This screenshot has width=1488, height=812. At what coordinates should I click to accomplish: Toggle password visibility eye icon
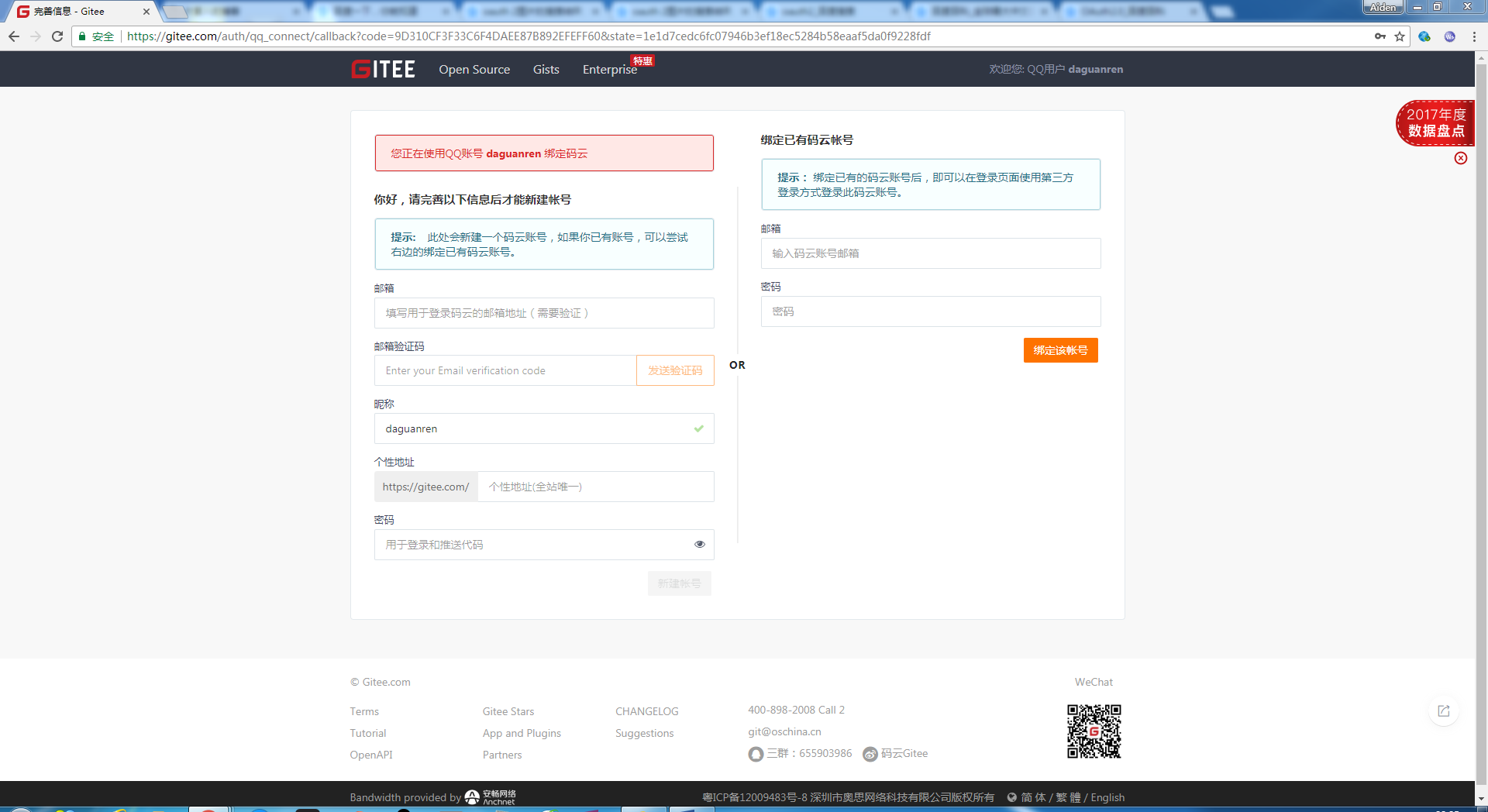[x=700, y=545]
